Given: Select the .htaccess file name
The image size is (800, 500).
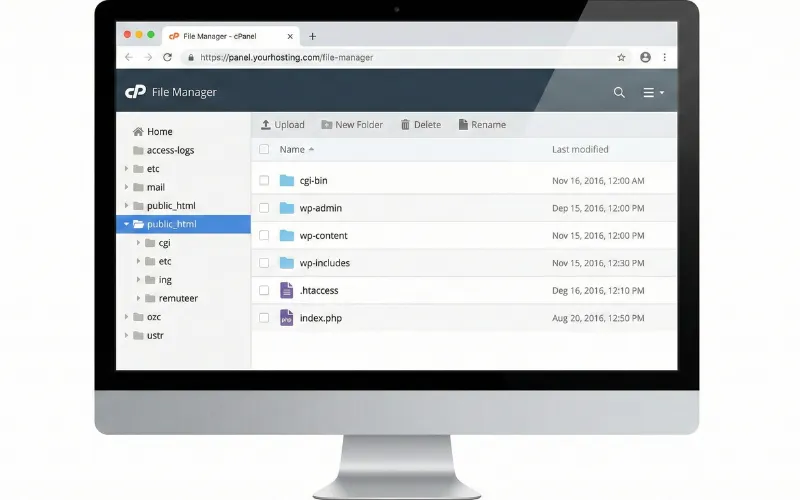Looking at the screenshot, I should 319,290.
